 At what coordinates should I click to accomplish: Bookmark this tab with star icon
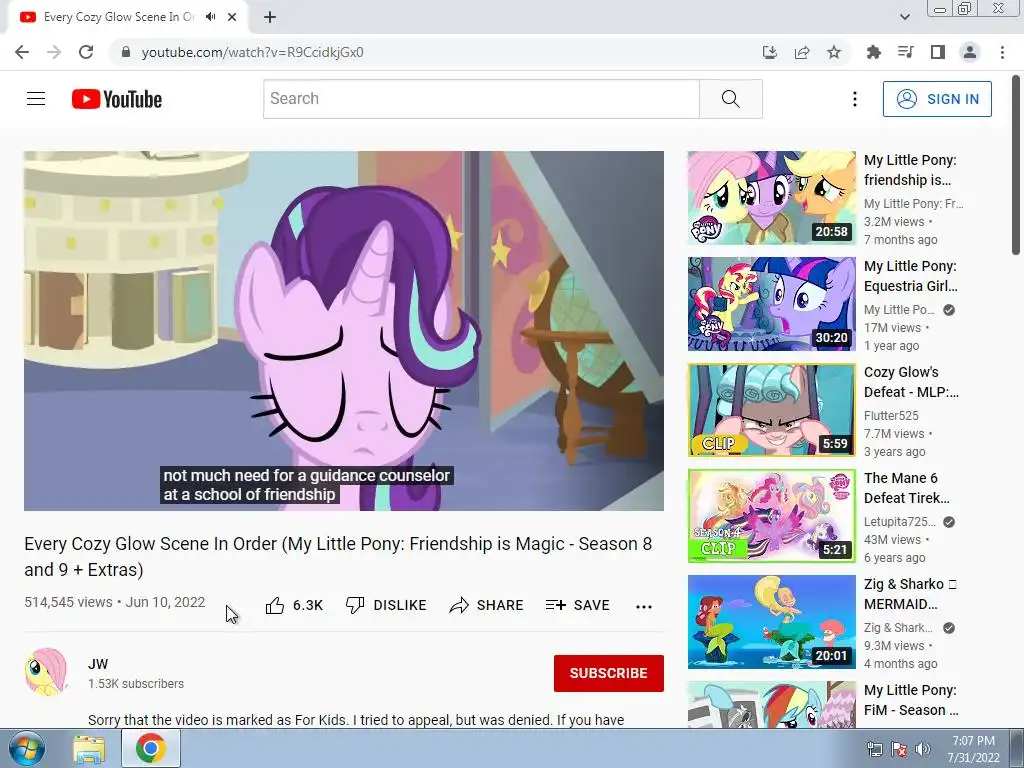pyautogui.click(x=834, y=52)
